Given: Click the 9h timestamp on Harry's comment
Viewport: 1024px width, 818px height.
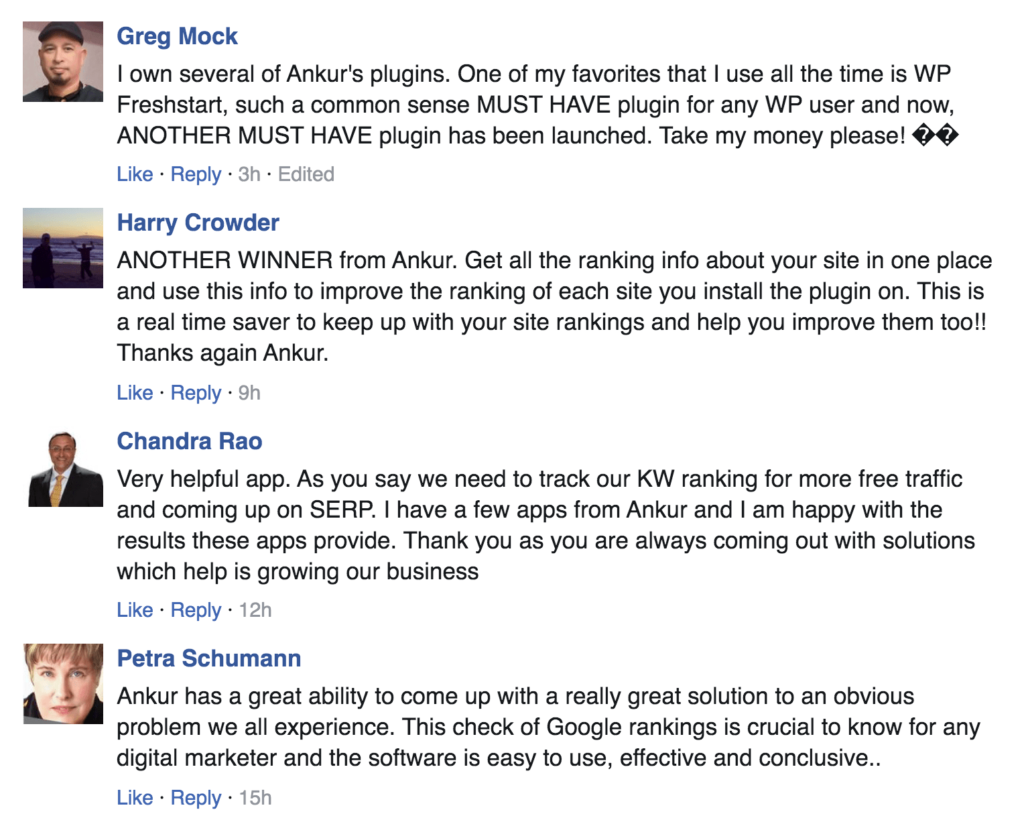Looking at the screenshot, I should click(249, 392).
